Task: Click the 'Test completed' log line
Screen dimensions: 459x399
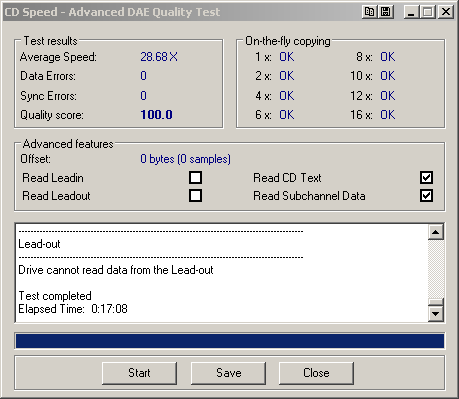Action: (x=55, y=296)
